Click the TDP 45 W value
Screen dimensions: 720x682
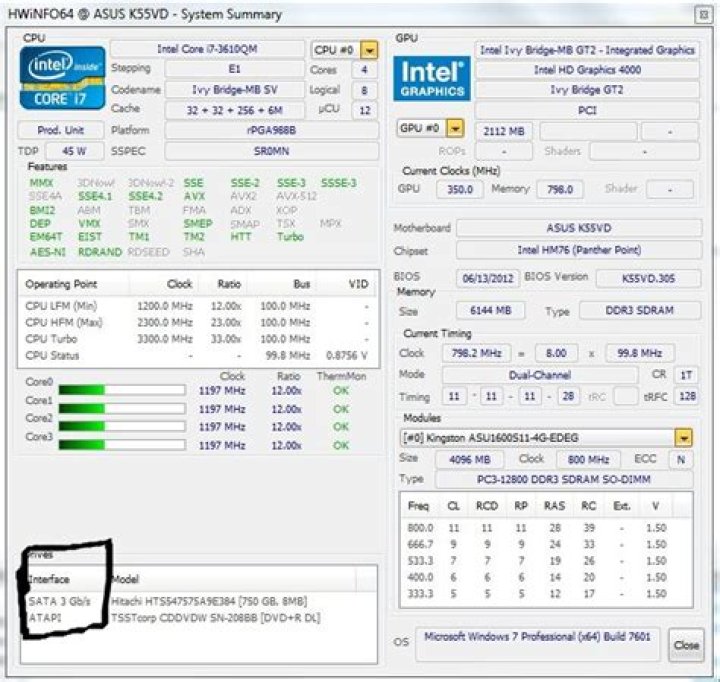coord(74,151)
